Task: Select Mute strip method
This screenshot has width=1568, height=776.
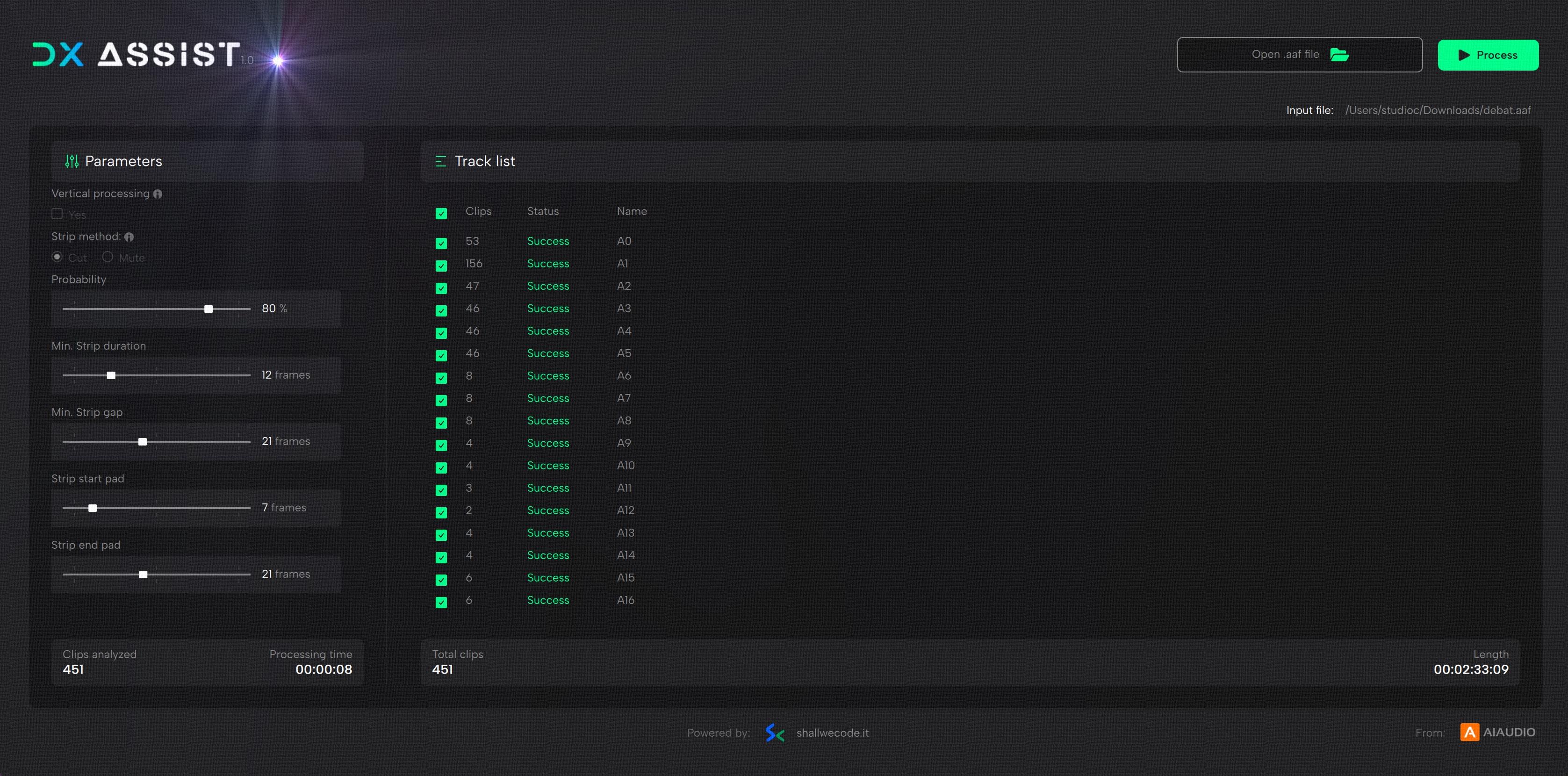Action: tap(108, 257)
